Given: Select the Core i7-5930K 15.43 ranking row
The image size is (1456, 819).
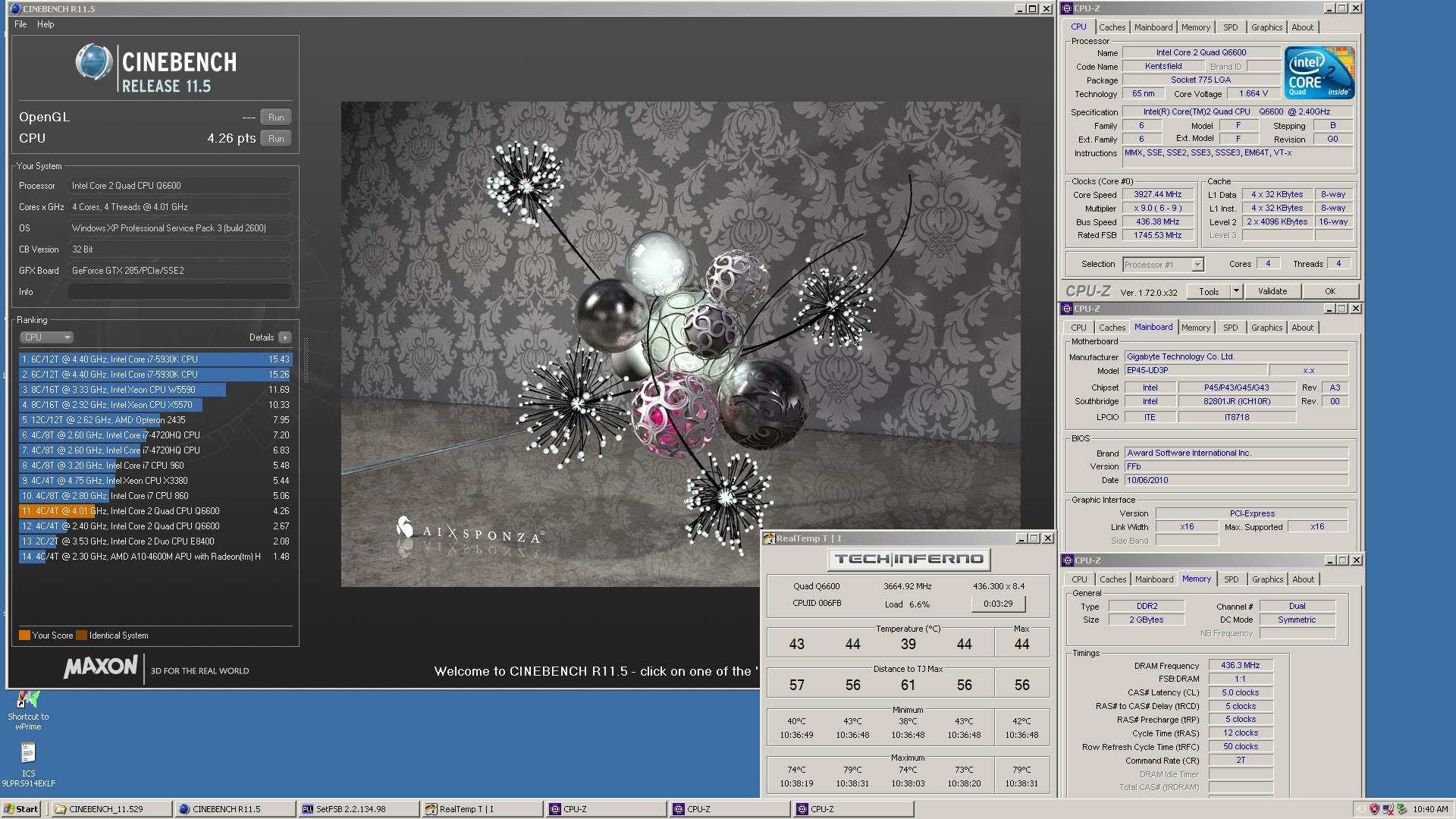Looking at the screenshot, I should click(x=155, y=359).
